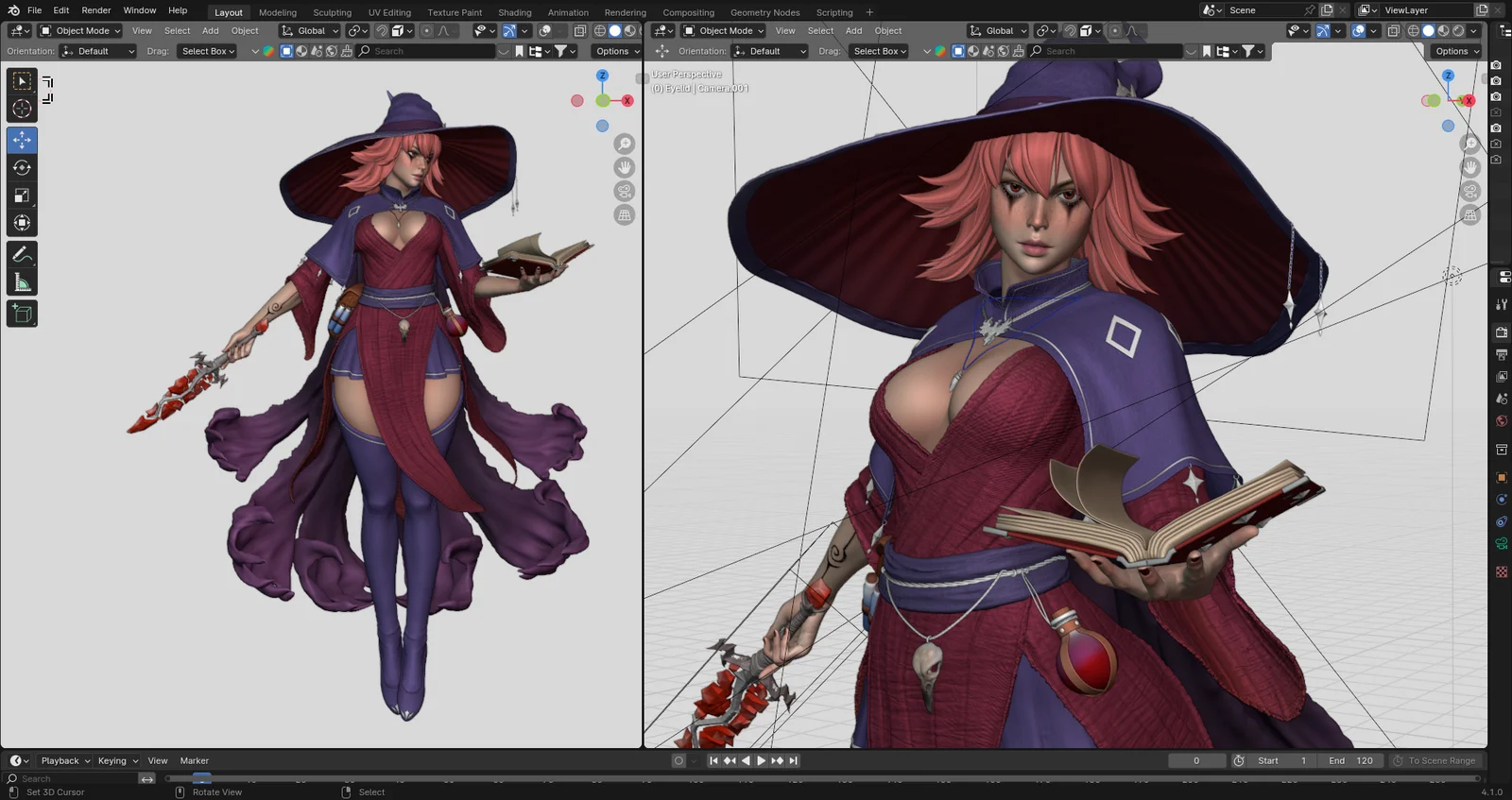
Task: Click the End frame field showing 120
Action: pyautogui.click(x=1351, y=760)
